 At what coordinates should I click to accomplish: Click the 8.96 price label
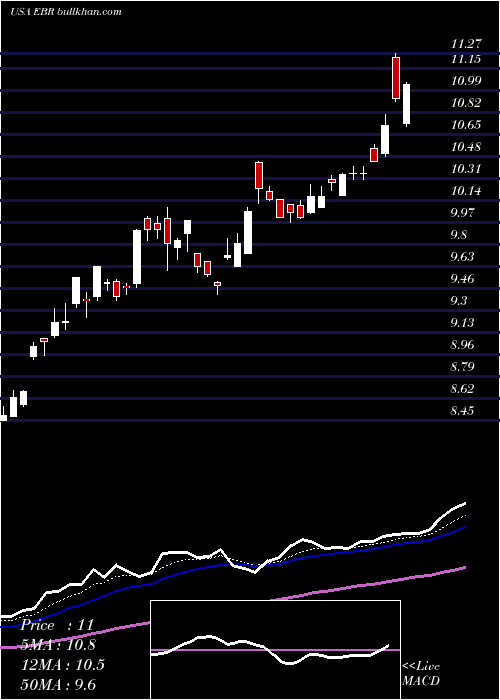462,345
